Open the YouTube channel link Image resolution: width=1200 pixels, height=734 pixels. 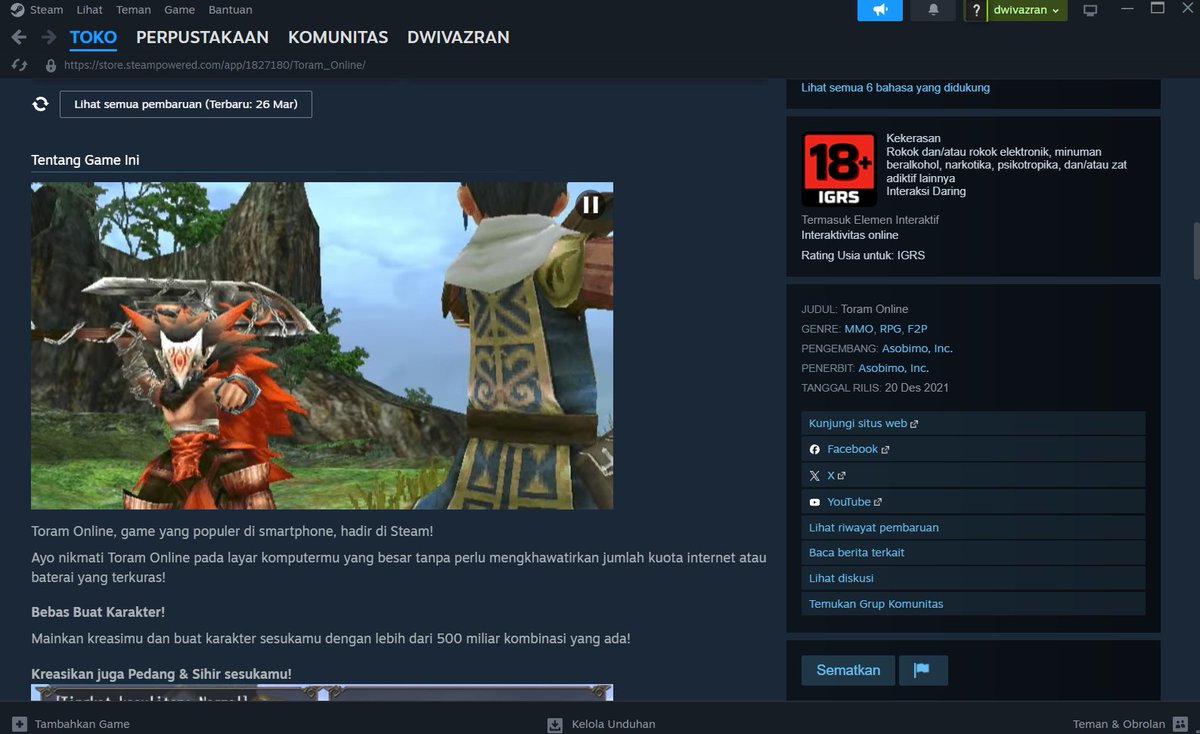click(849, 502)
